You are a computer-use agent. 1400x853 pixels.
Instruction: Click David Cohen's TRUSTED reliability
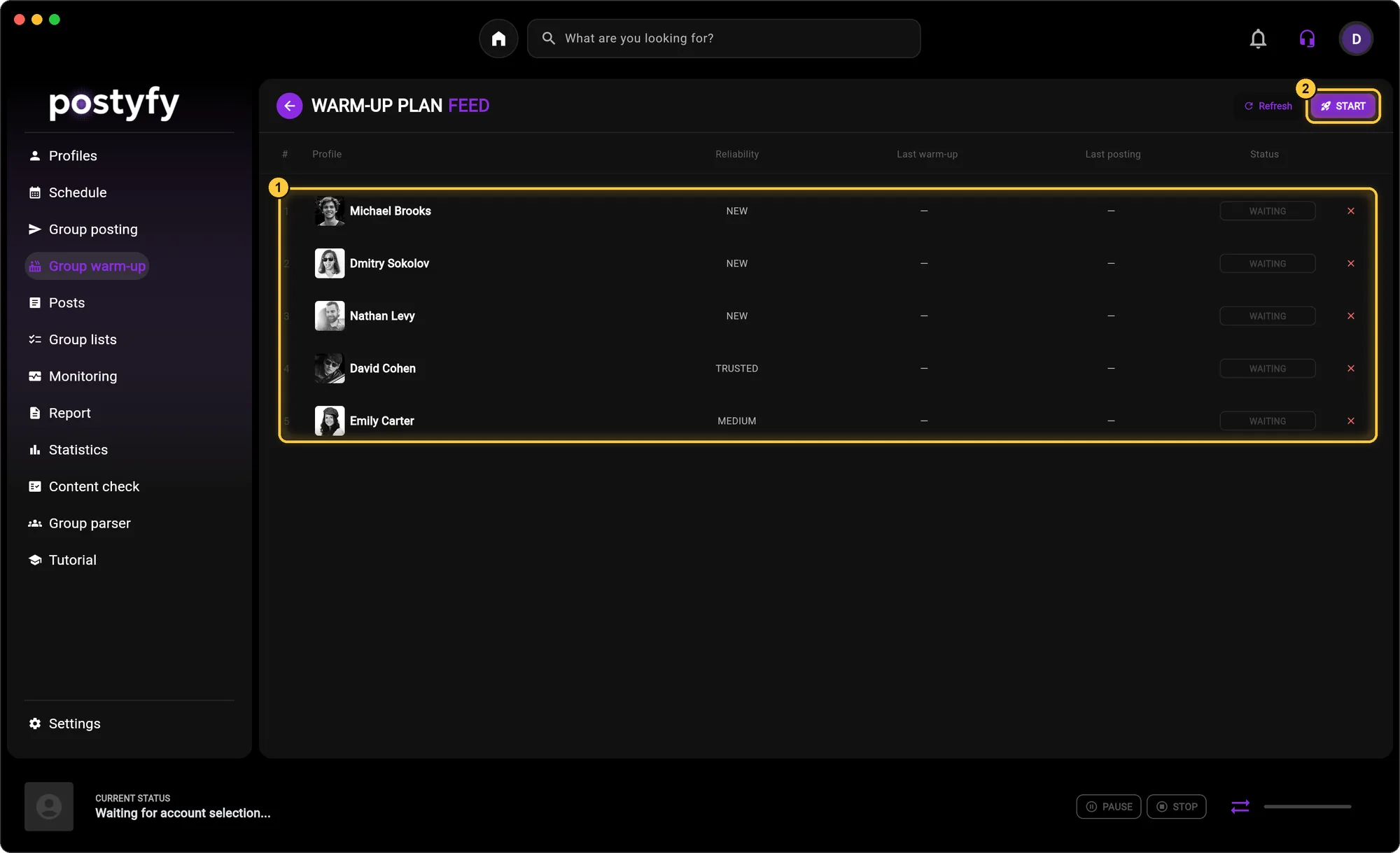click(736, 368)
